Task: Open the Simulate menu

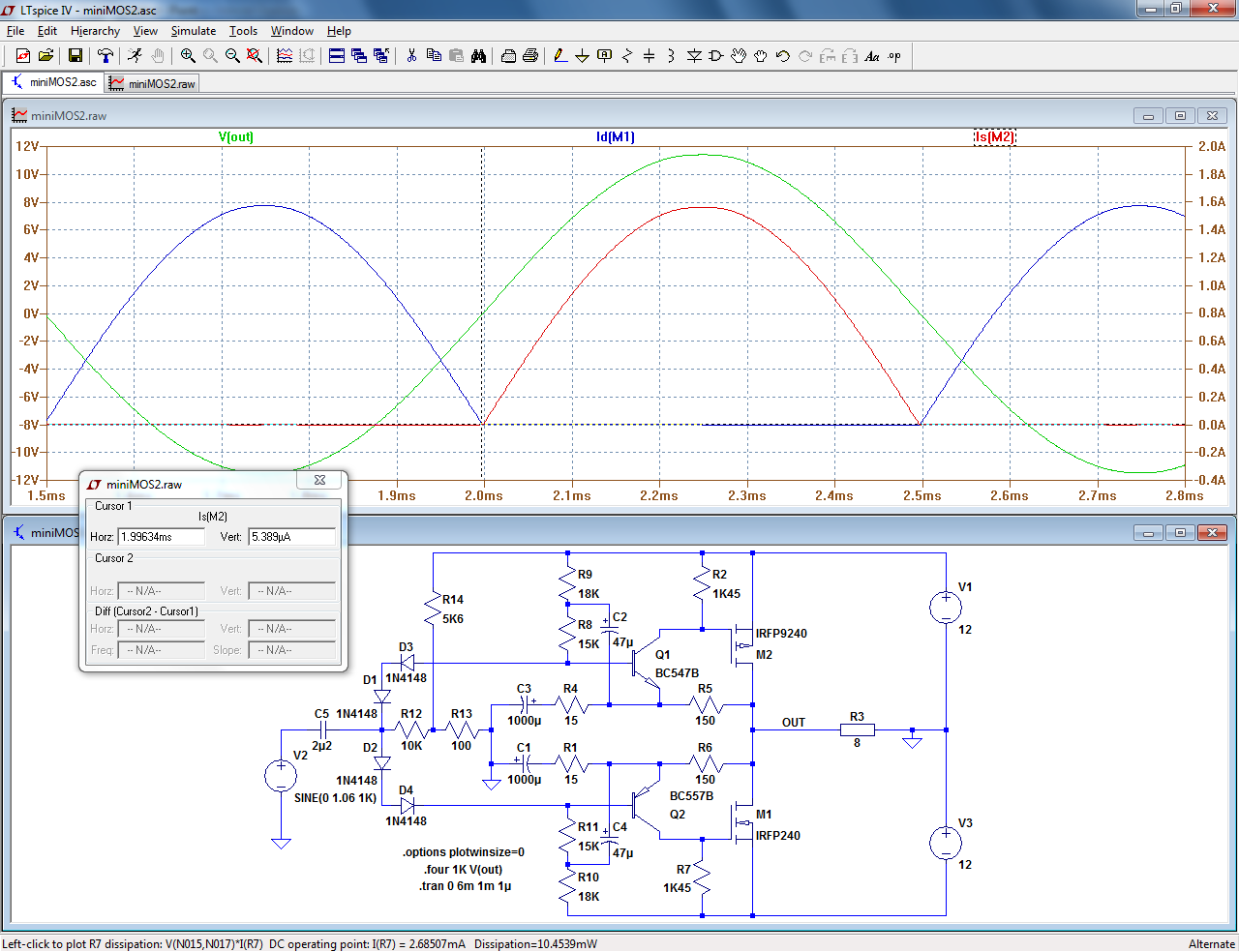Action: [x=194, y=31]
